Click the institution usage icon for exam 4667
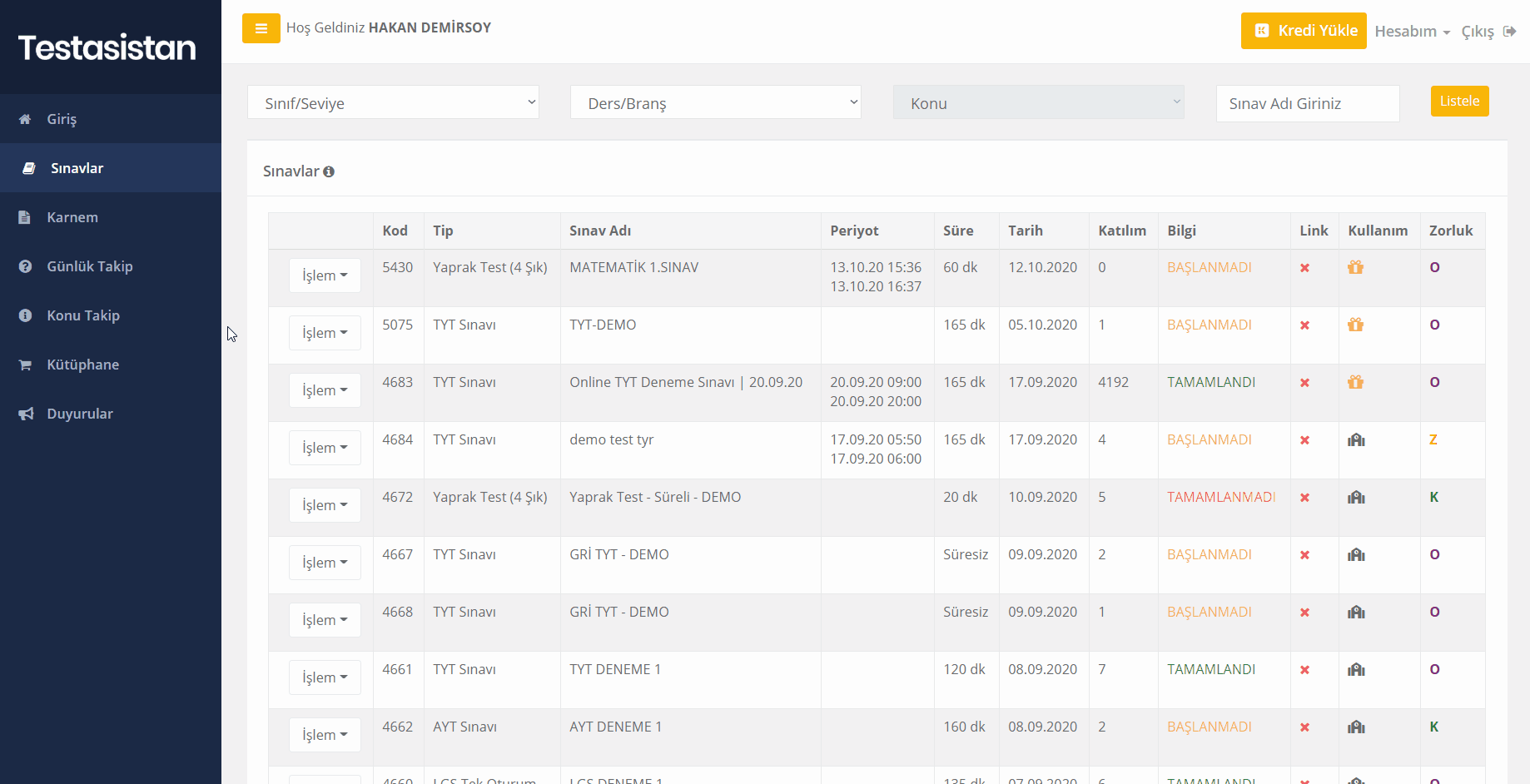This screenshot has width=1530, height=784. click(x=1356, y=554)
